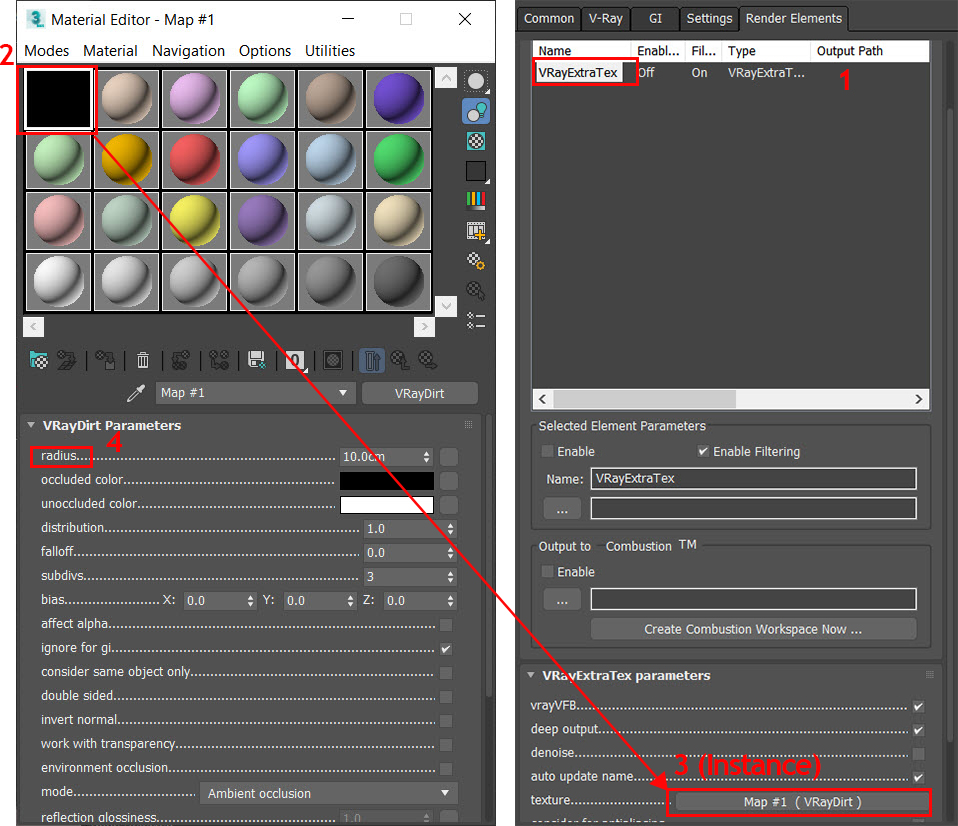Click the Go to Parent icon
The image size is (958, 826).
point(400,360)
